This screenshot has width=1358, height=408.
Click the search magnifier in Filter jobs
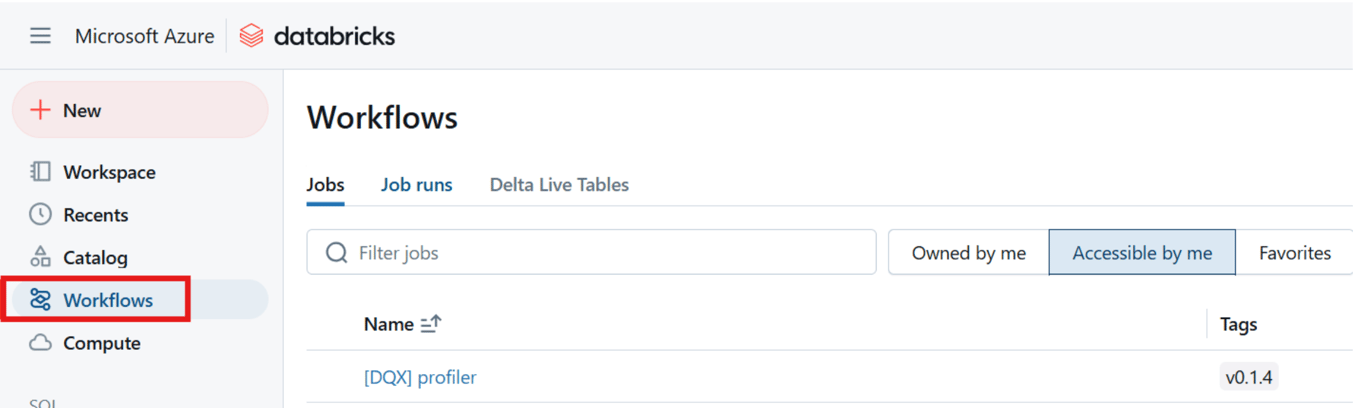(x=337, y=253)
